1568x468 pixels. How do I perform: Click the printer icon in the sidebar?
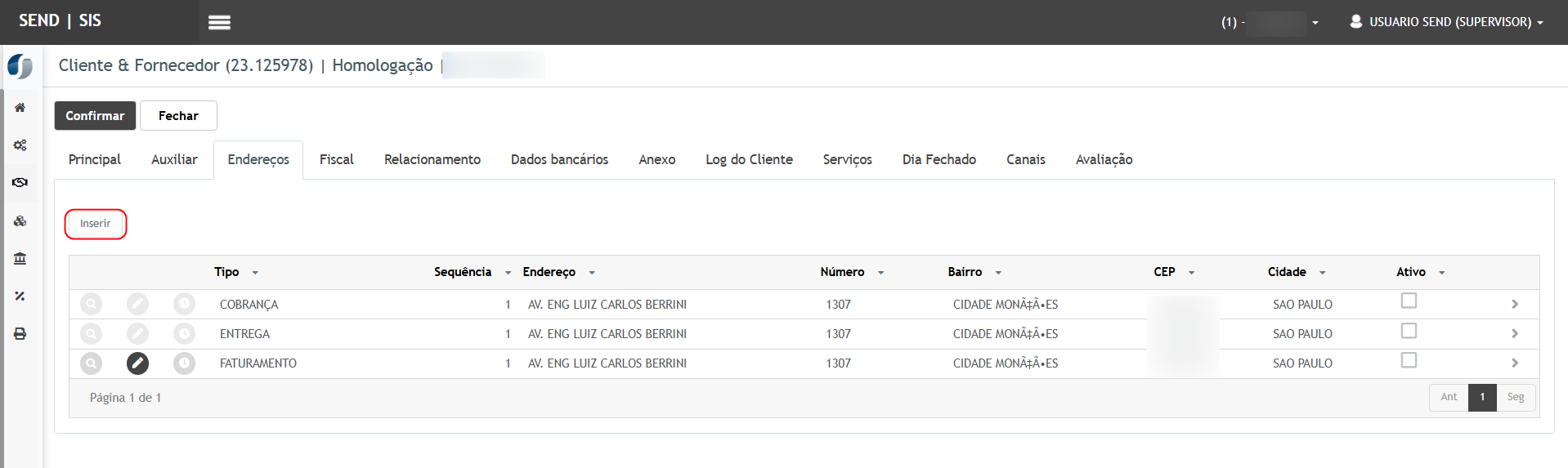[x=20, y=334]
